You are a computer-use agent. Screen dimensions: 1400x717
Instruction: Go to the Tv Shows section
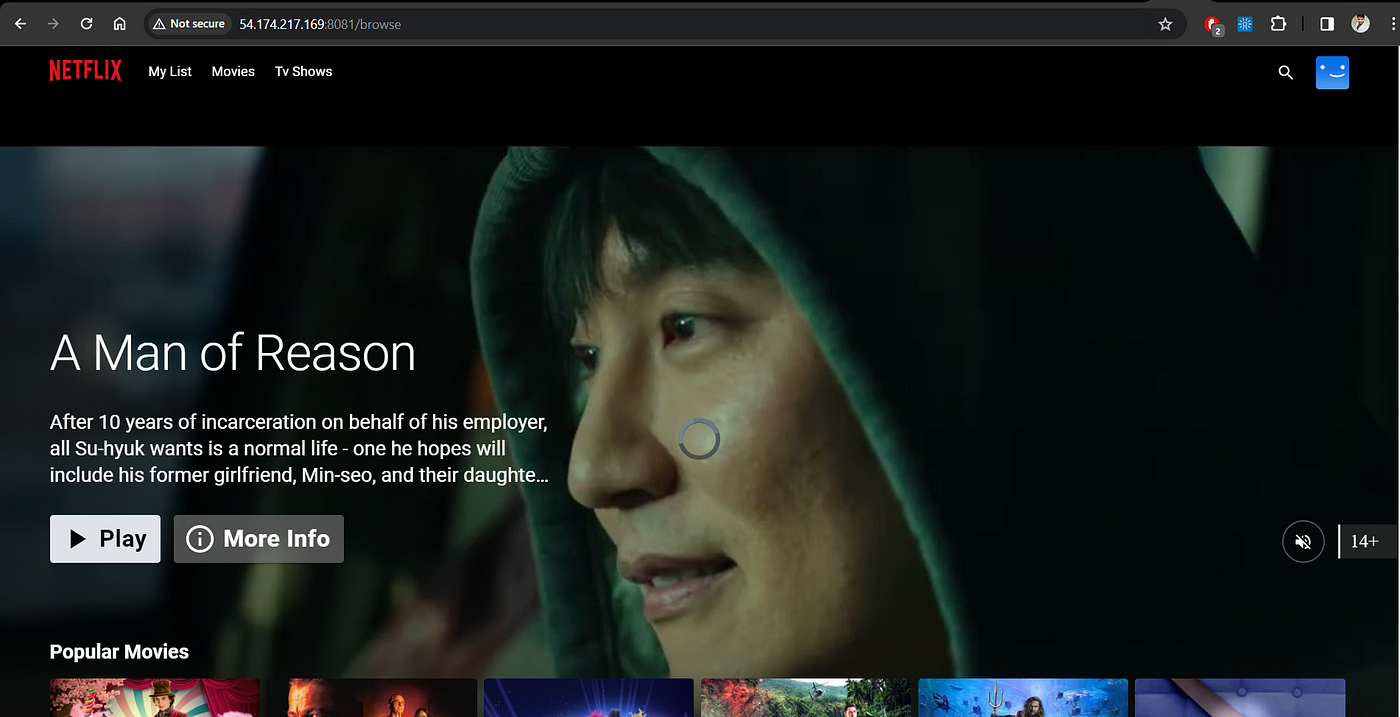coord(304,71)
